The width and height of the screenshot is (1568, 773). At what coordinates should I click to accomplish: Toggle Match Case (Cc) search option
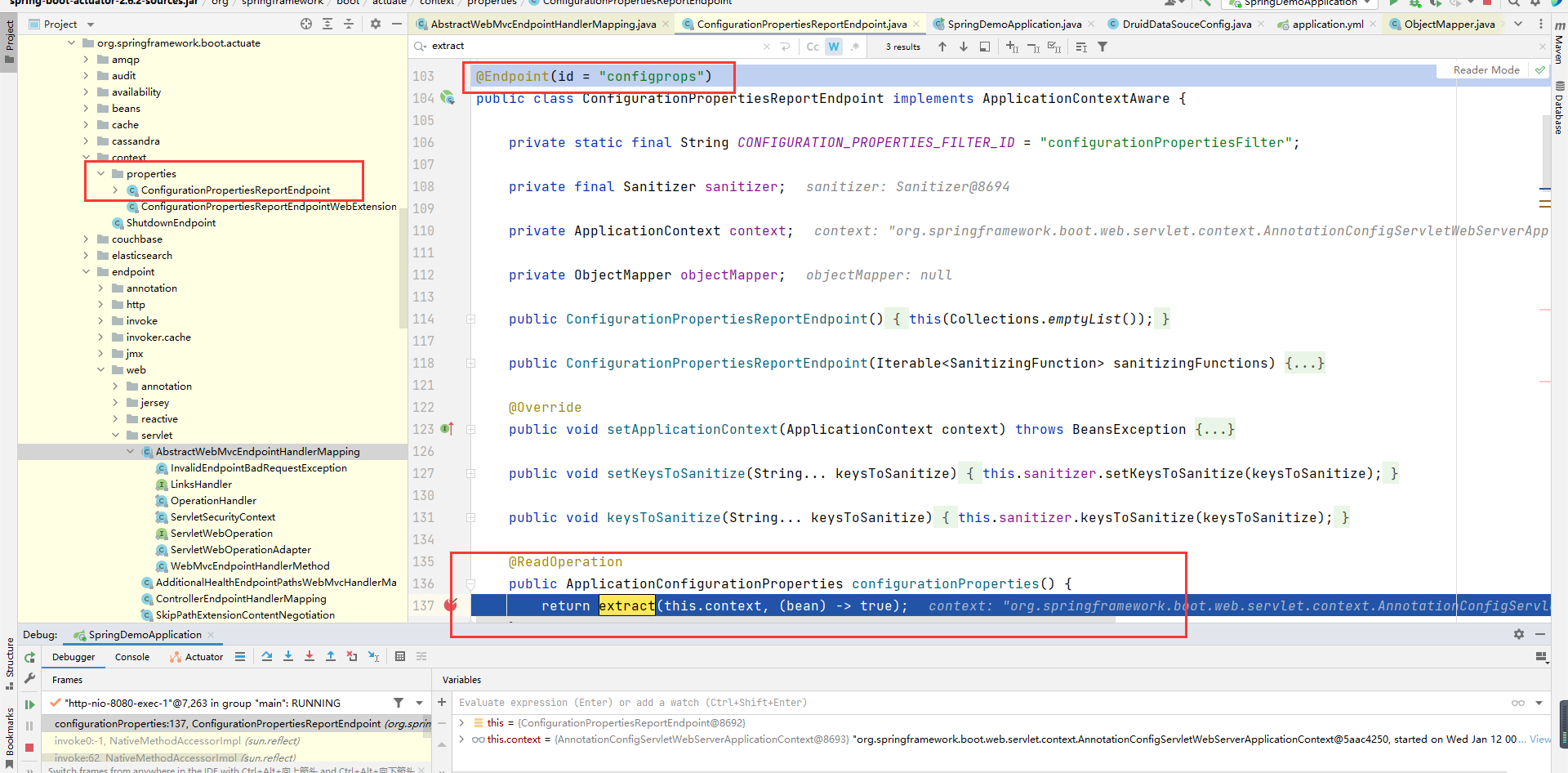813,47
